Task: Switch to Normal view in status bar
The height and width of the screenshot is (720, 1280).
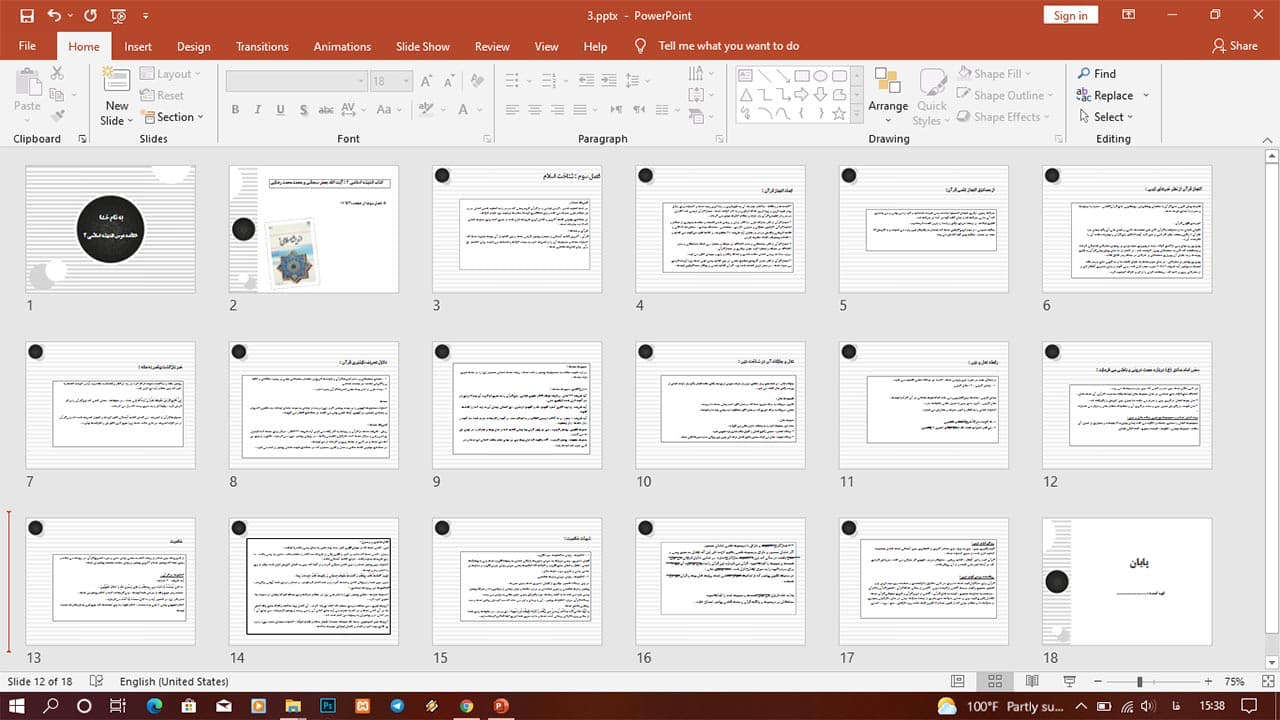Action: coord(958,681)
